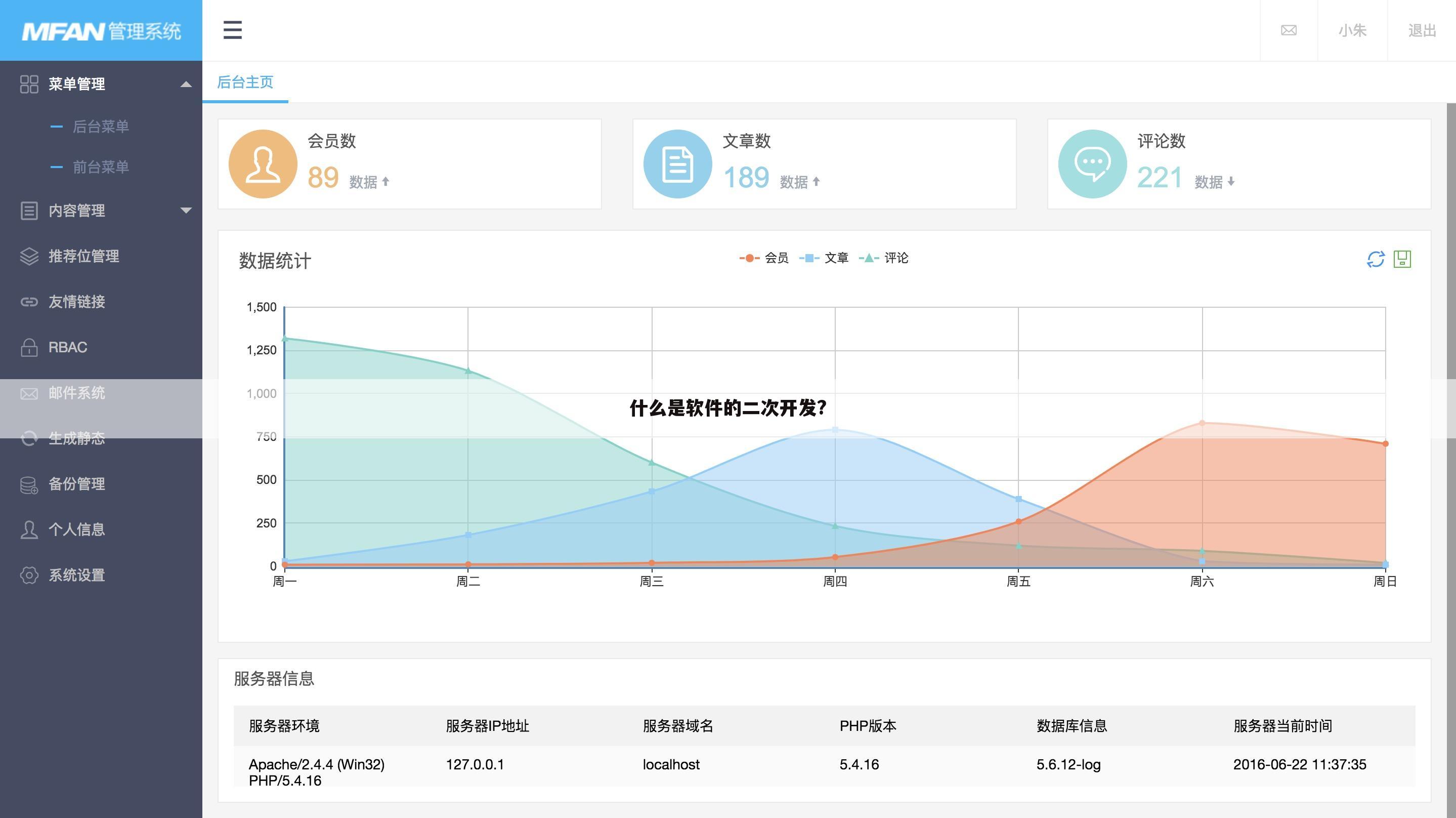1456x818 pixels.
Task: Click the up arrow beside 189 数据
Action: pos(816,182)
